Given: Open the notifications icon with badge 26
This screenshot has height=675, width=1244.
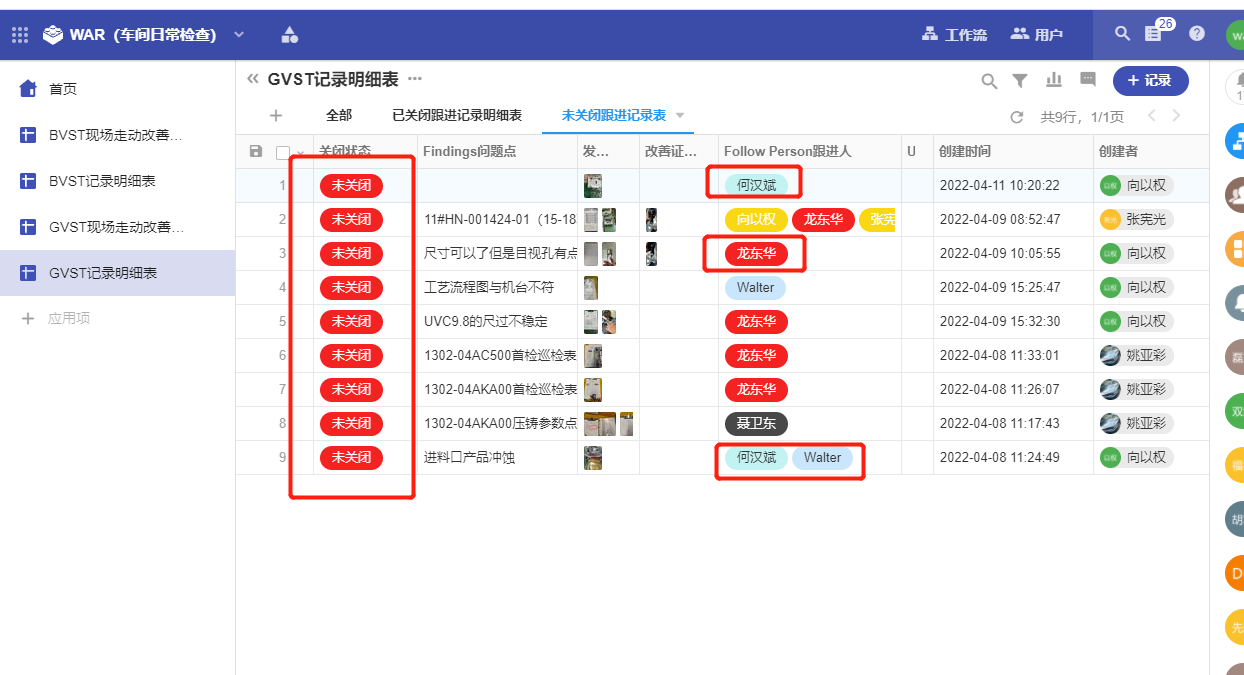Looking at the screenshot, I should [1153, 34].
